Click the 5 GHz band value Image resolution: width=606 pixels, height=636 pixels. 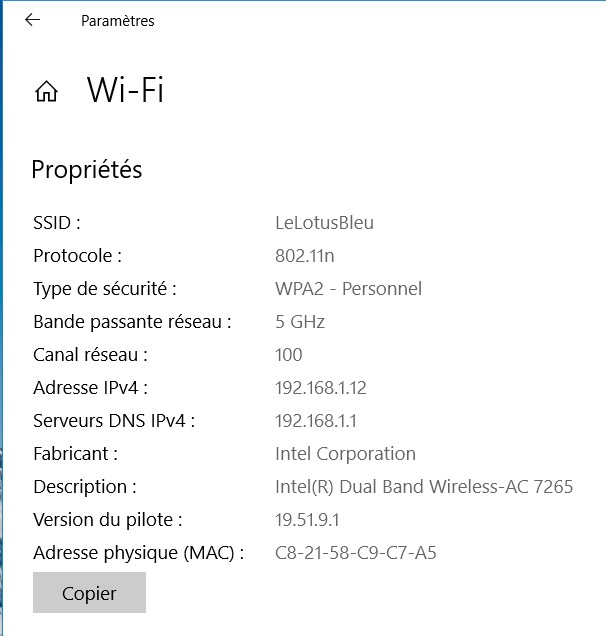[300, 322]
